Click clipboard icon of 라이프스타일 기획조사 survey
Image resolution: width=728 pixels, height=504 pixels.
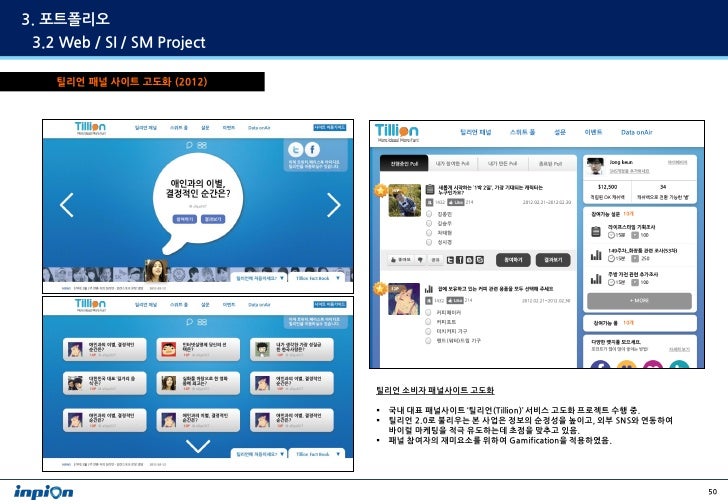click(596, 231)
